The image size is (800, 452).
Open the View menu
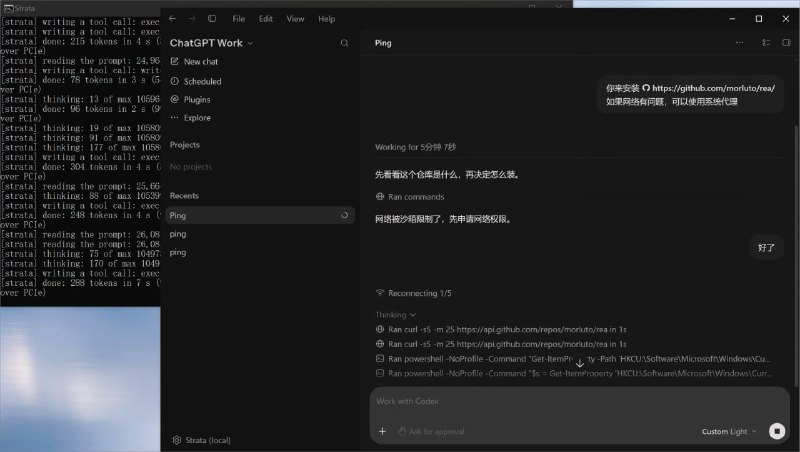295,19
